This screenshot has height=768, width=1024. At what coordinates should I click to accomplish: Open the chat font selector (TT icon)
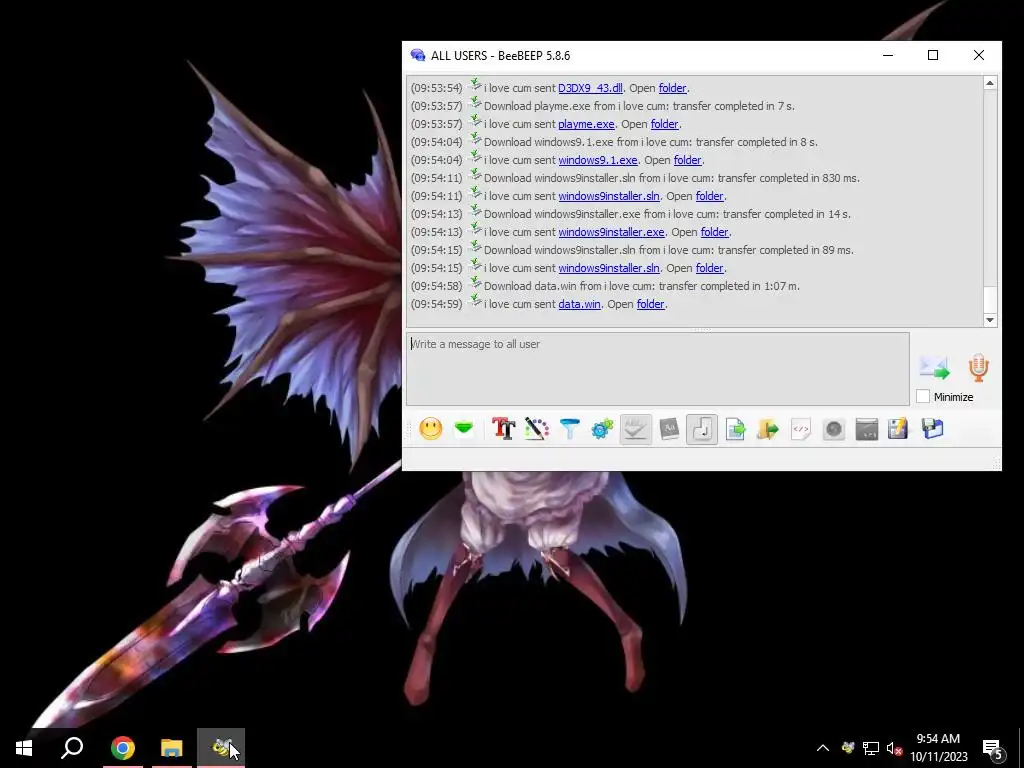click(504, 429)
